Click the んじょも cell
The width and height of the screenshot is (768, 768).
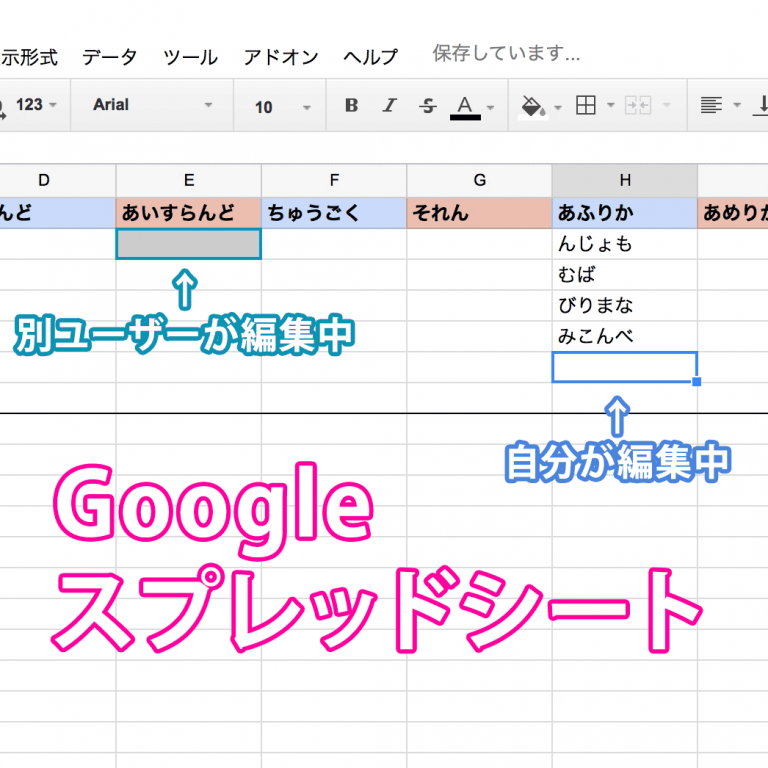coord(624,244)
